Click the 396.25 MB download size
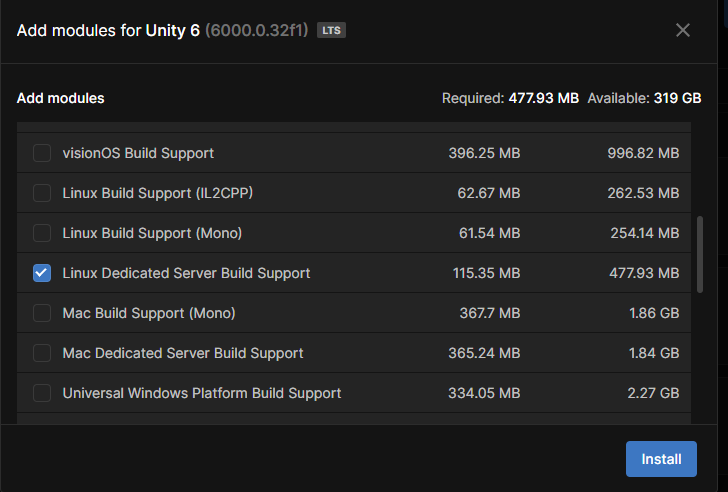Viewport: 728px width, 492px height. click(x=484, y=153)
